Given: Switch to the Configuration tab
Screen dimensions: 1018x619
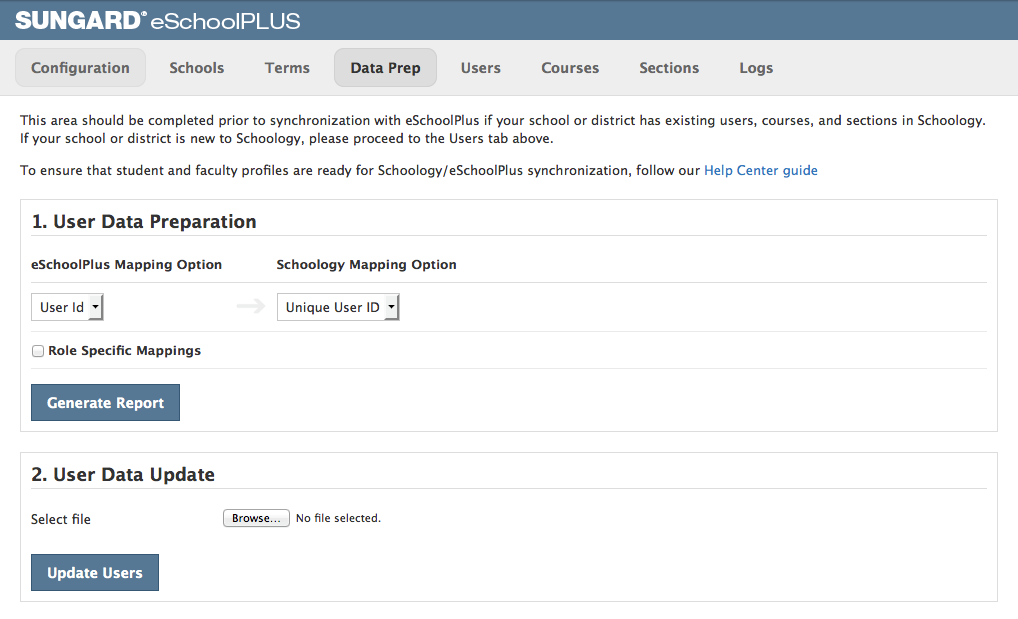Looking at the screenshot, I should [80, 68].
